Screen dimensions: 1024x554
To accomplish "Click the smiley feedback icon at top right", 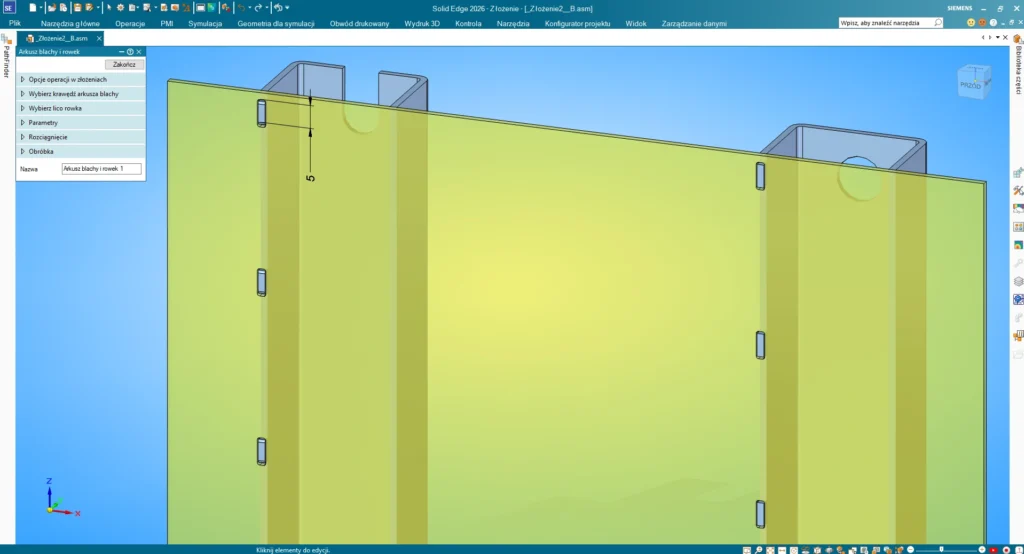I will pos(970,22).
